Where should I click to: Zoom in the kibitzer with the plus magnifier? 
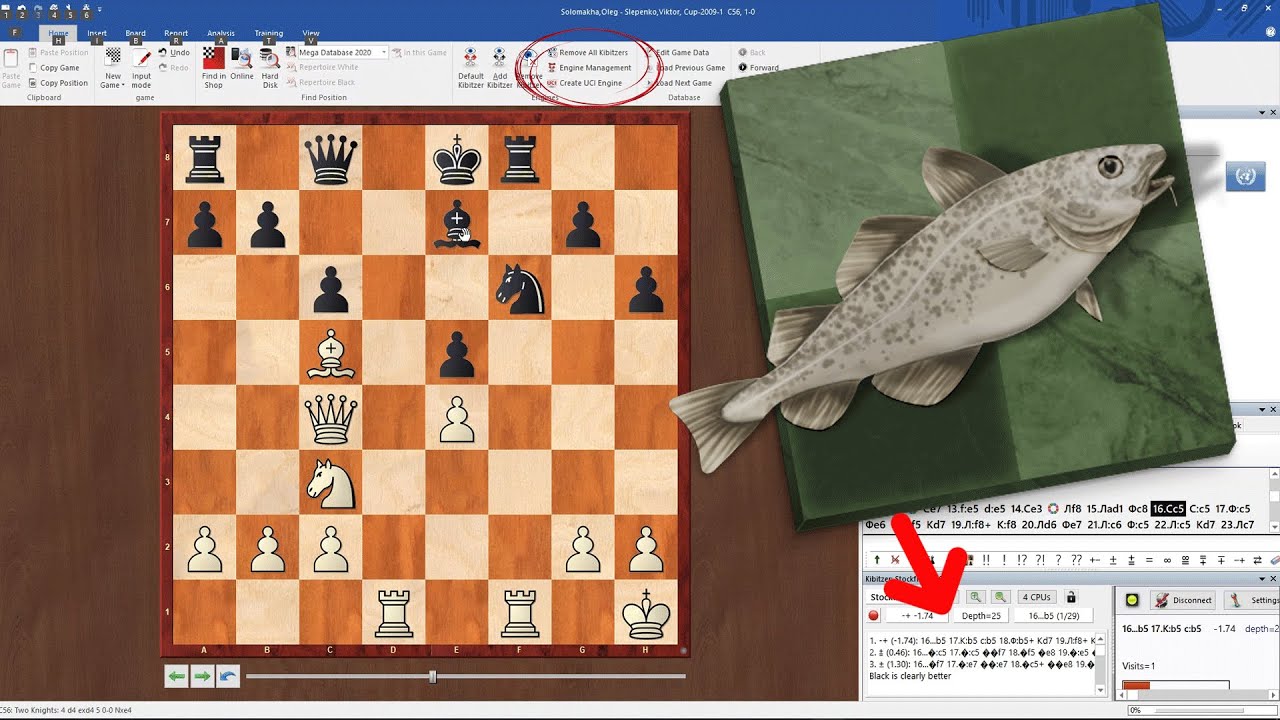coord(975,597)
